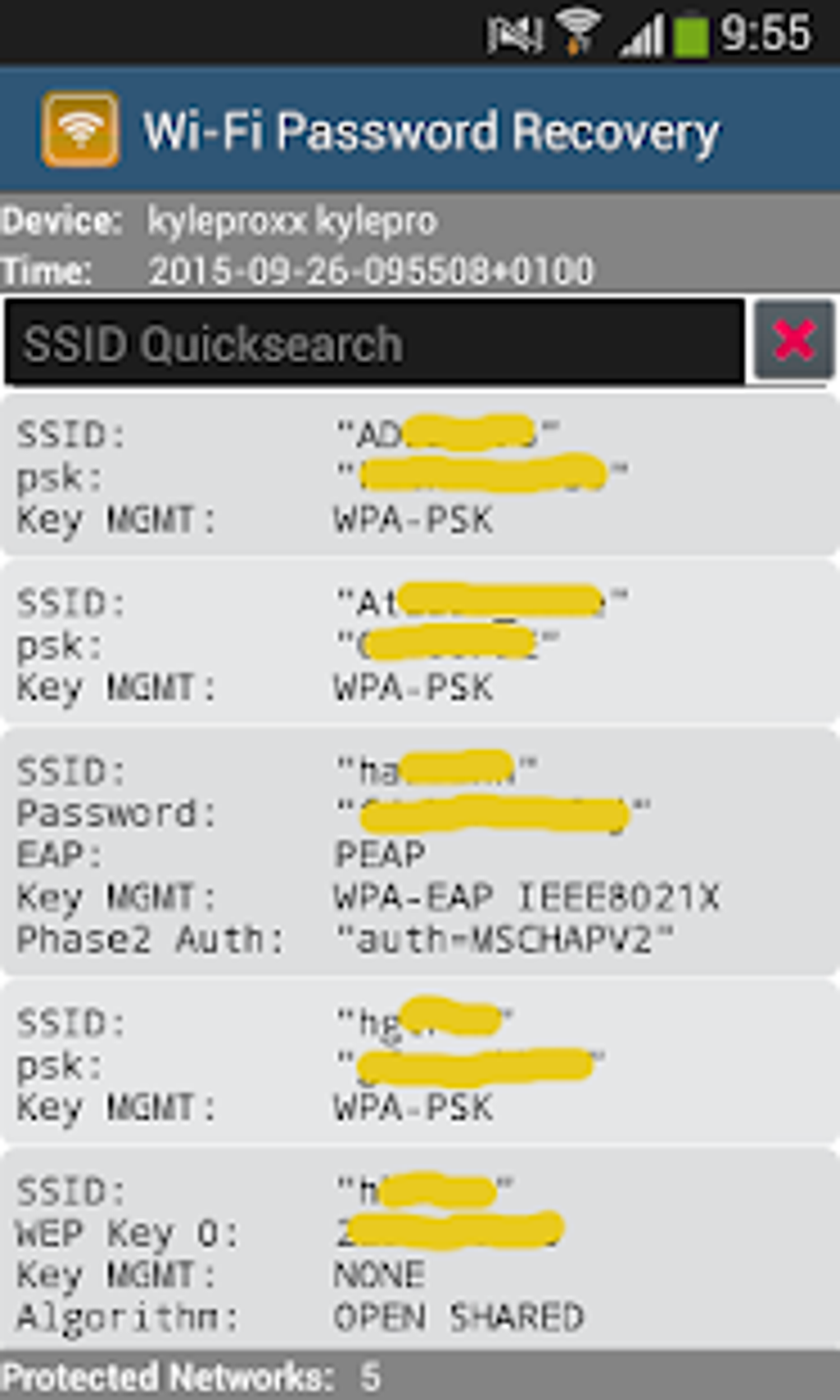Open the second WPA-PSK network entry
This screenshot has height=1400, width=840.
coord(420,644)
